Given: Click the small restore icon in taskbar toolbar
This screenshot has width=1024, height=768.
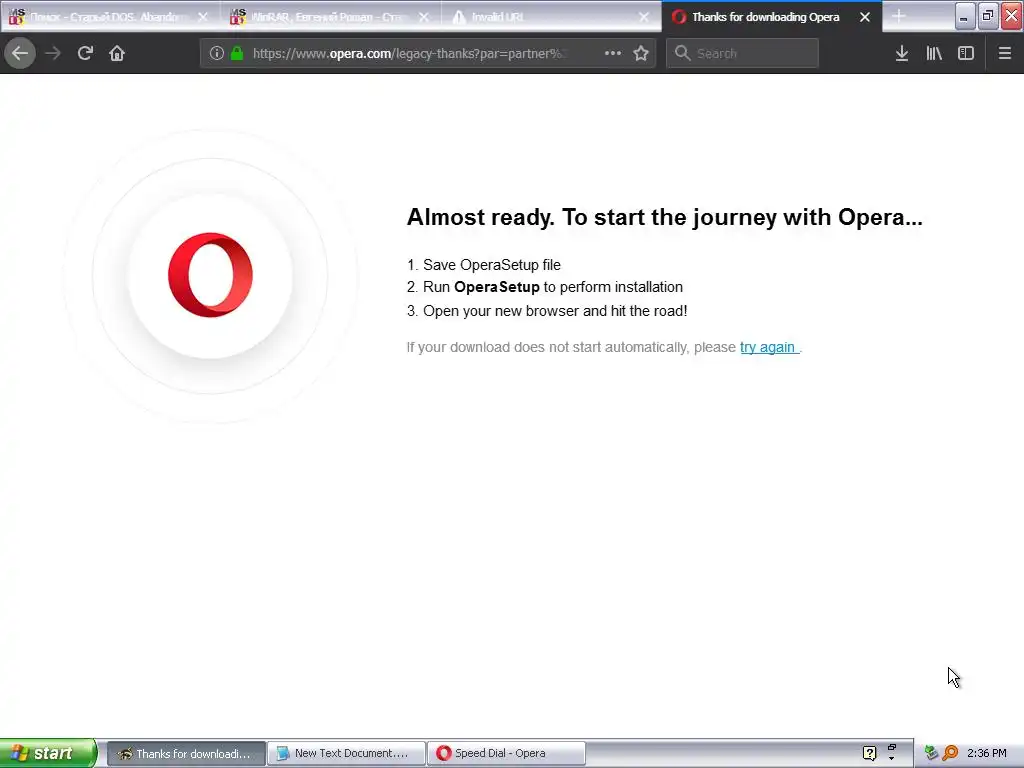Looking at the screenshot, I should coord(891,747).
